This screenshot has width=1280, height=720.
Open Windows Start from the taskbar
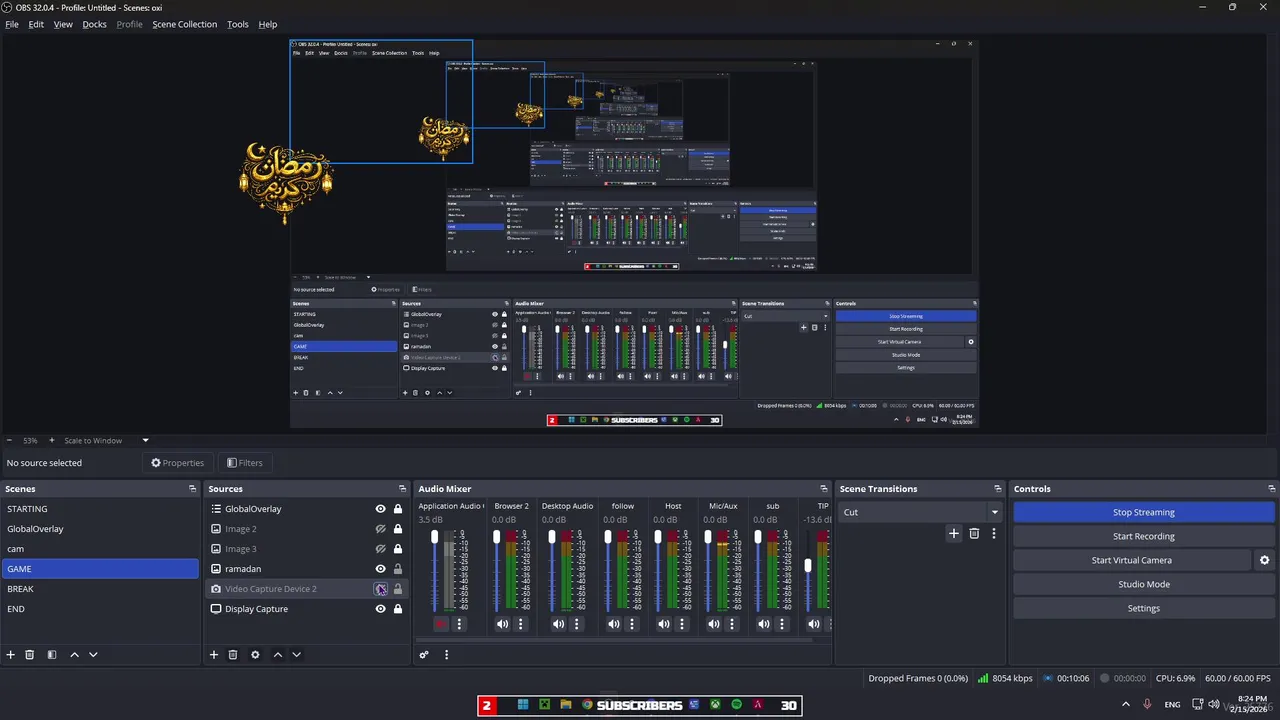pyautogui.click(x=523, y=705)
